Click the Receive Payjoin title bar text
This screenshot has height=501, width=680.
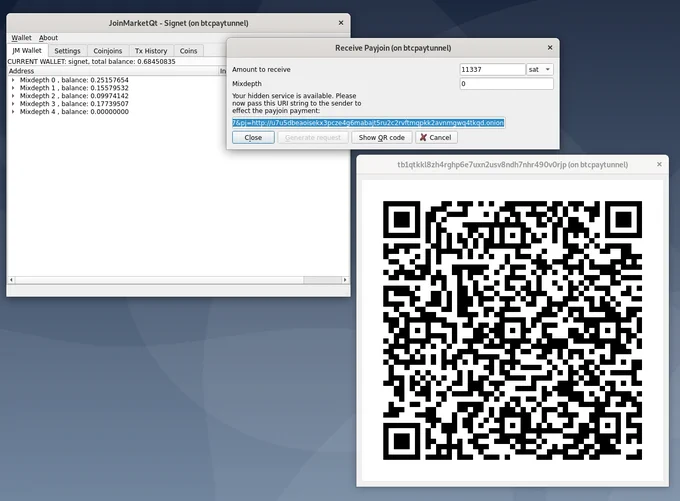(393, 48)
